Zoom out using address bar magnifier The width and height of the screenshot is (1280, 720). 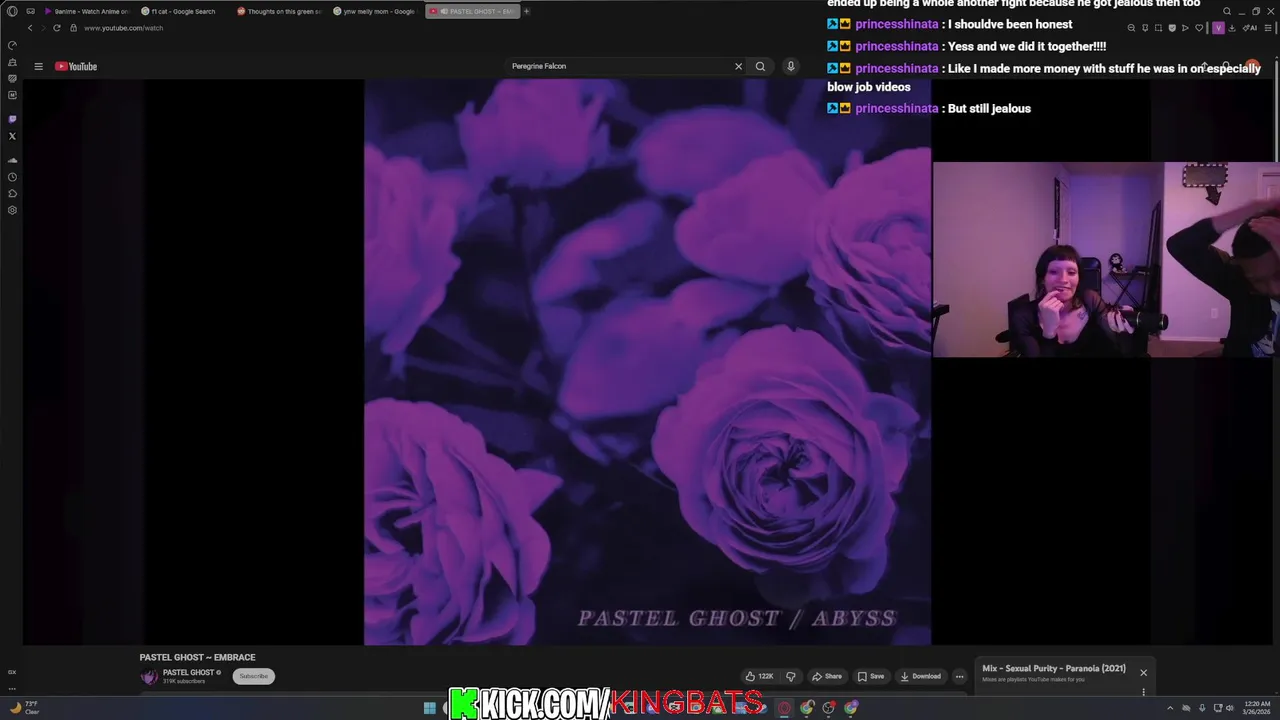[x=1131, y=28]
